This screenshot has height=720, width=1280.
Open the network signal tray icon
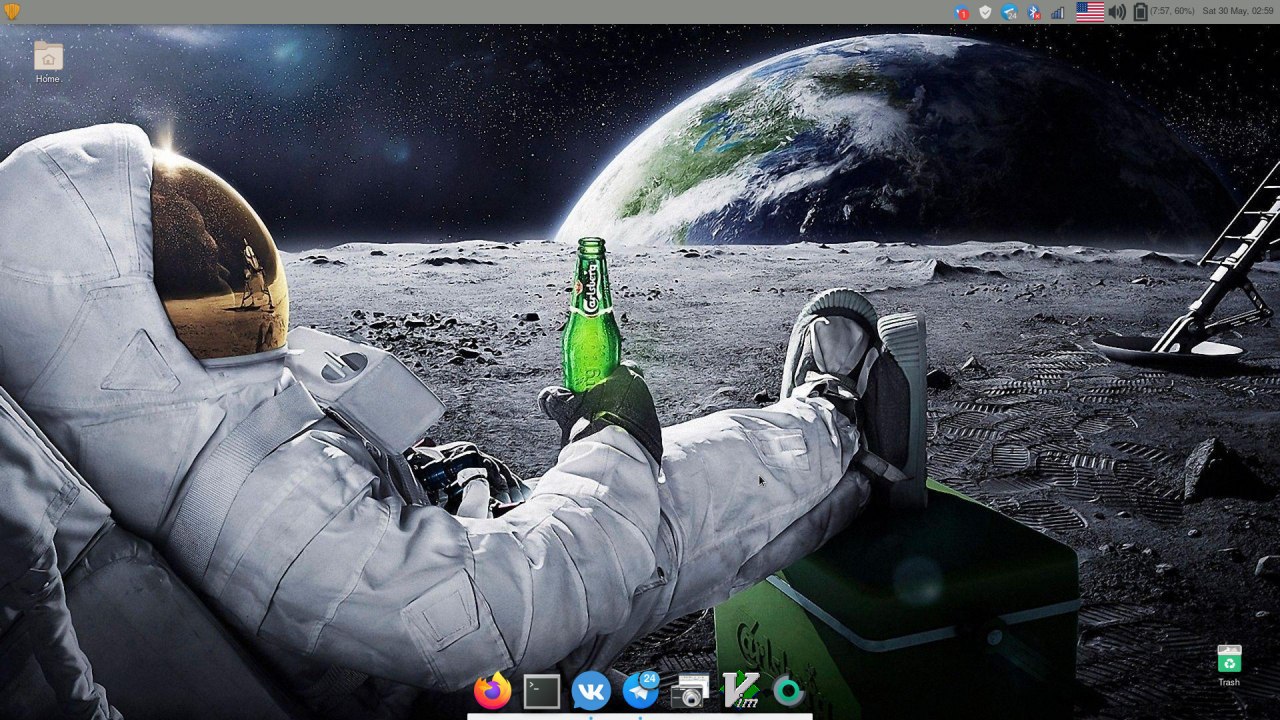(1057, 12)
